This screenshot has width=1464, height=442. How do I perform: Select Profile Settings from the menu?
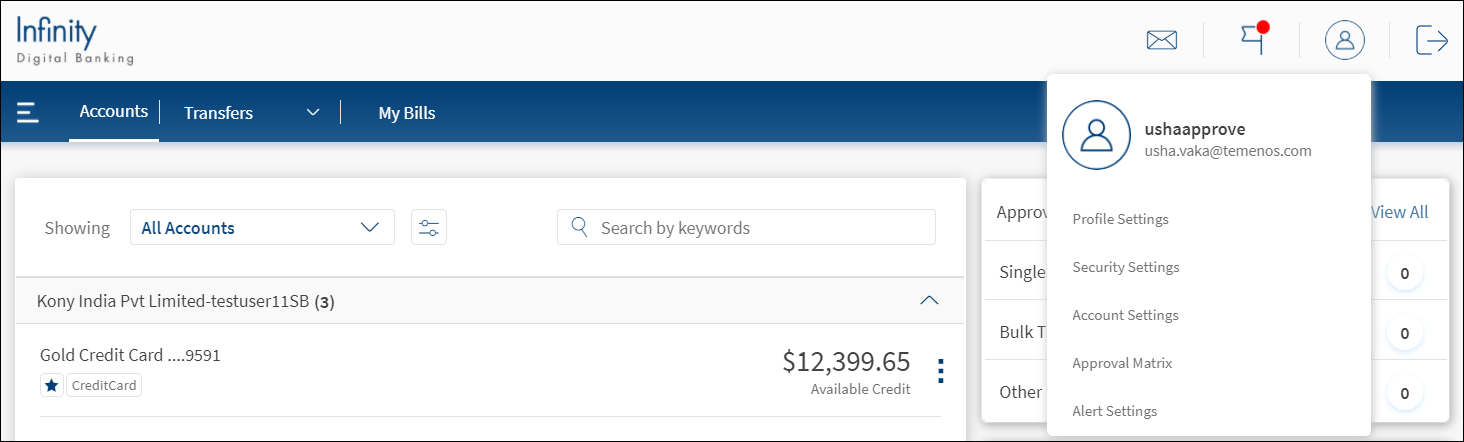click(x=1120, y=219)
